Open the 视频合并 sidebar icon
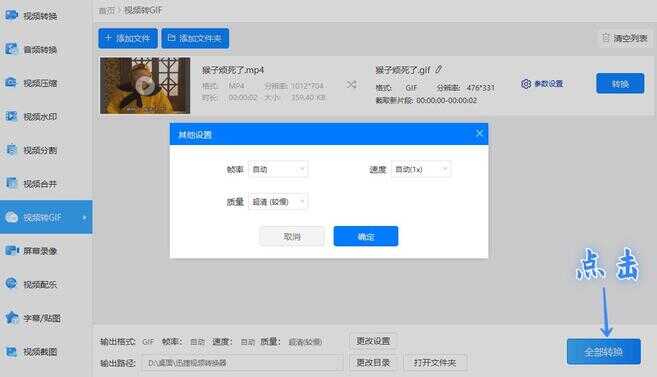 12,183
